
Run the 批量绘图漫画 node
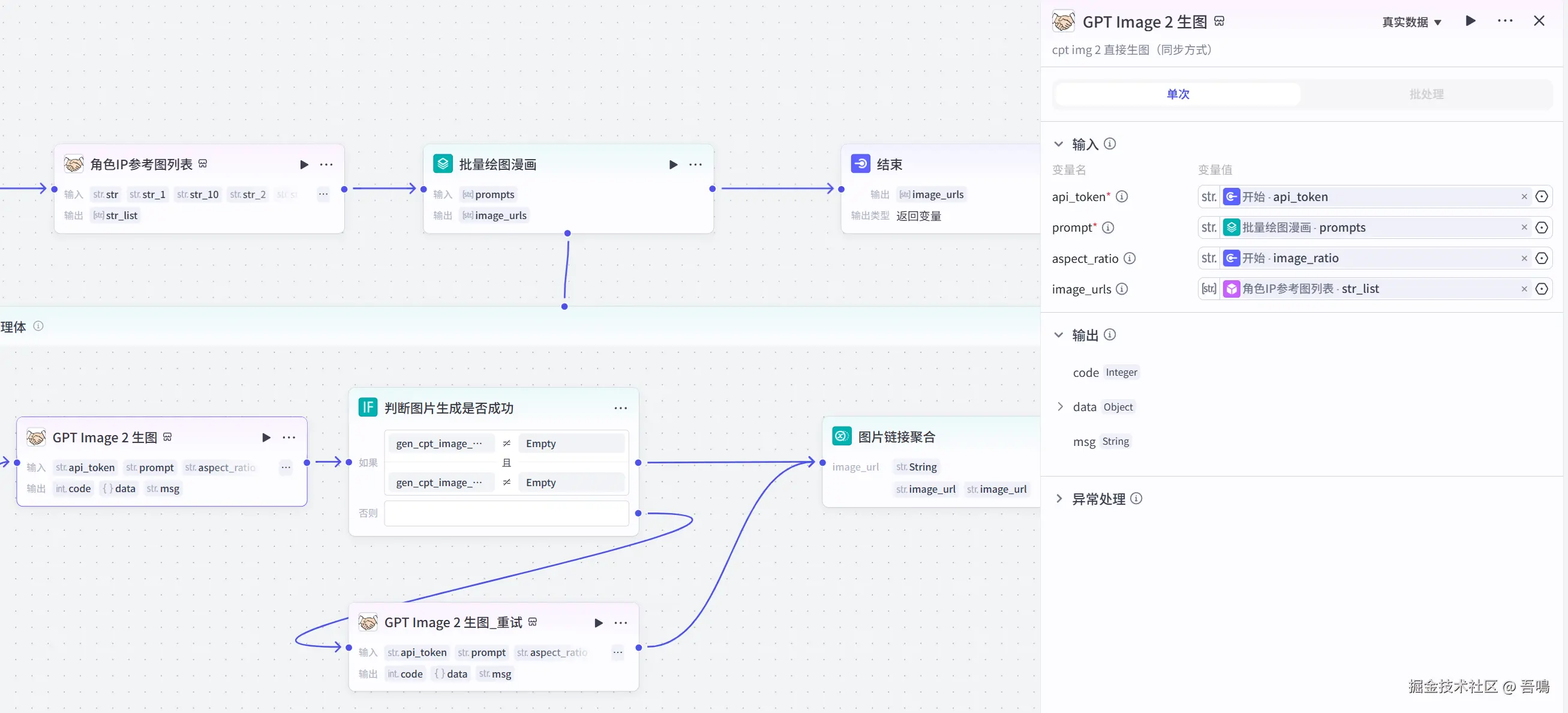672,164
